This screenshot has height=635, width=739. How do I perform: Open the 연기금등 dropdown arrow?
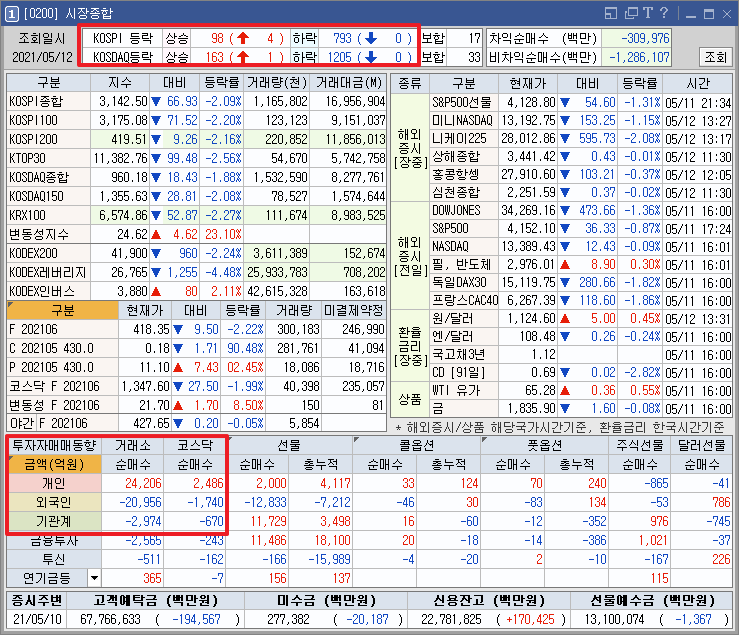[x=94, y=578]
